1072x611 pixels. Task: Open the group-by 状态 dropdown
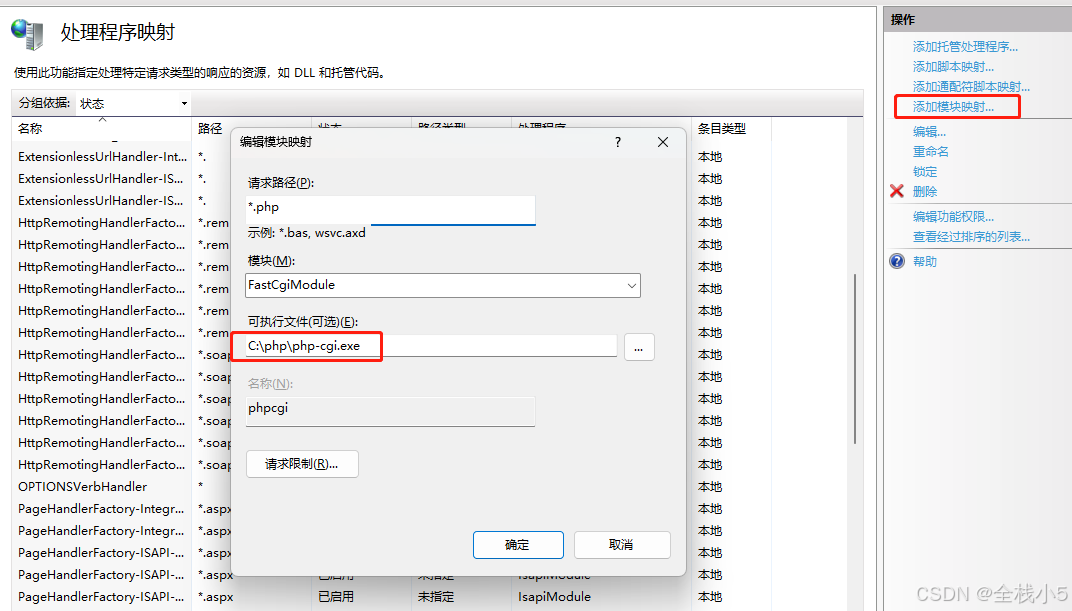pos(133,103)
